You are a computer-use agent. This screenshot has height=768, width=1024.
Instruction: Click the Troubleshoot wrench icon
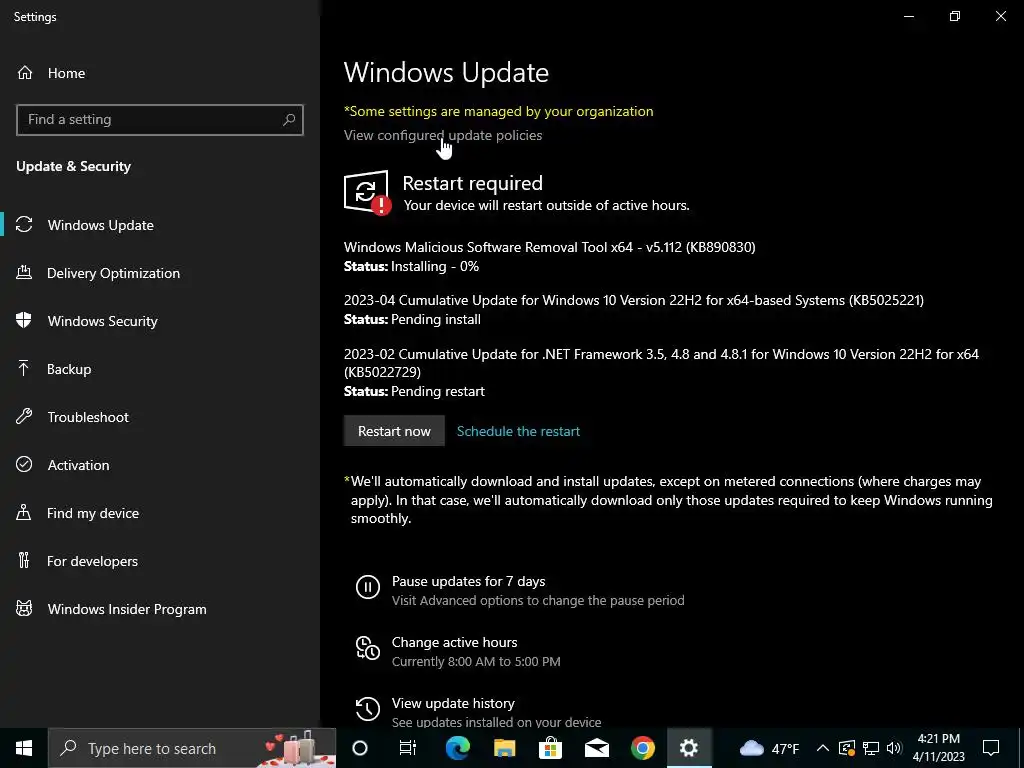point(24,417)
